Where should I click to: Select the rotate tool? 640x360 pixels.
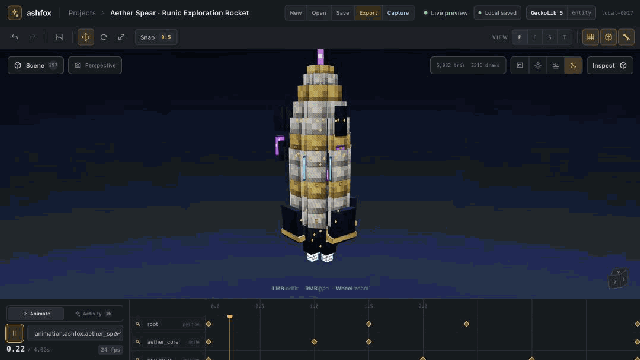pos(104,37)
